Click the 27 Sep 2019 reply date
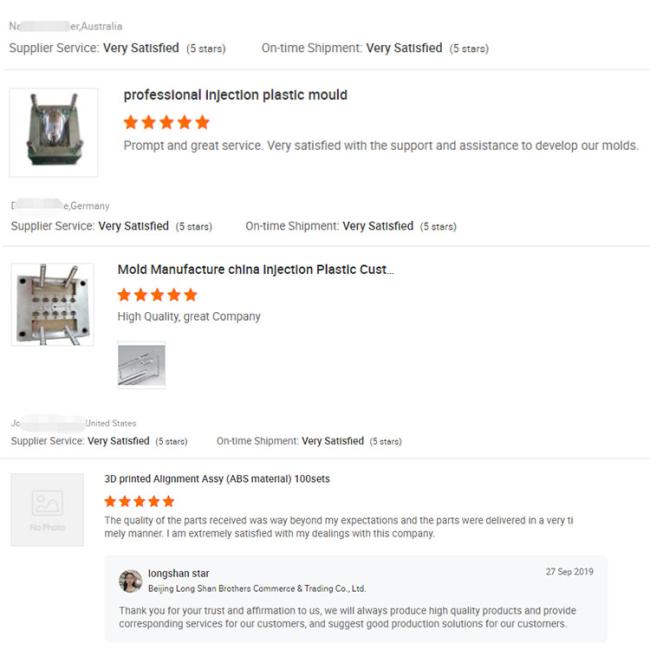 click(x=570, y=572)
